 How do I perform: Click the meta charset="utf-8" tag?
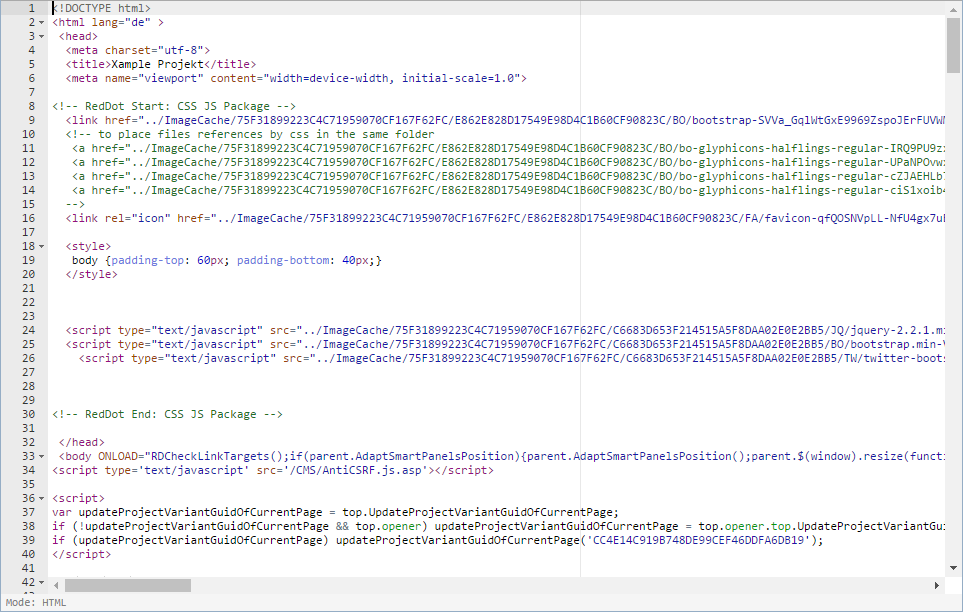click(138, 50)
